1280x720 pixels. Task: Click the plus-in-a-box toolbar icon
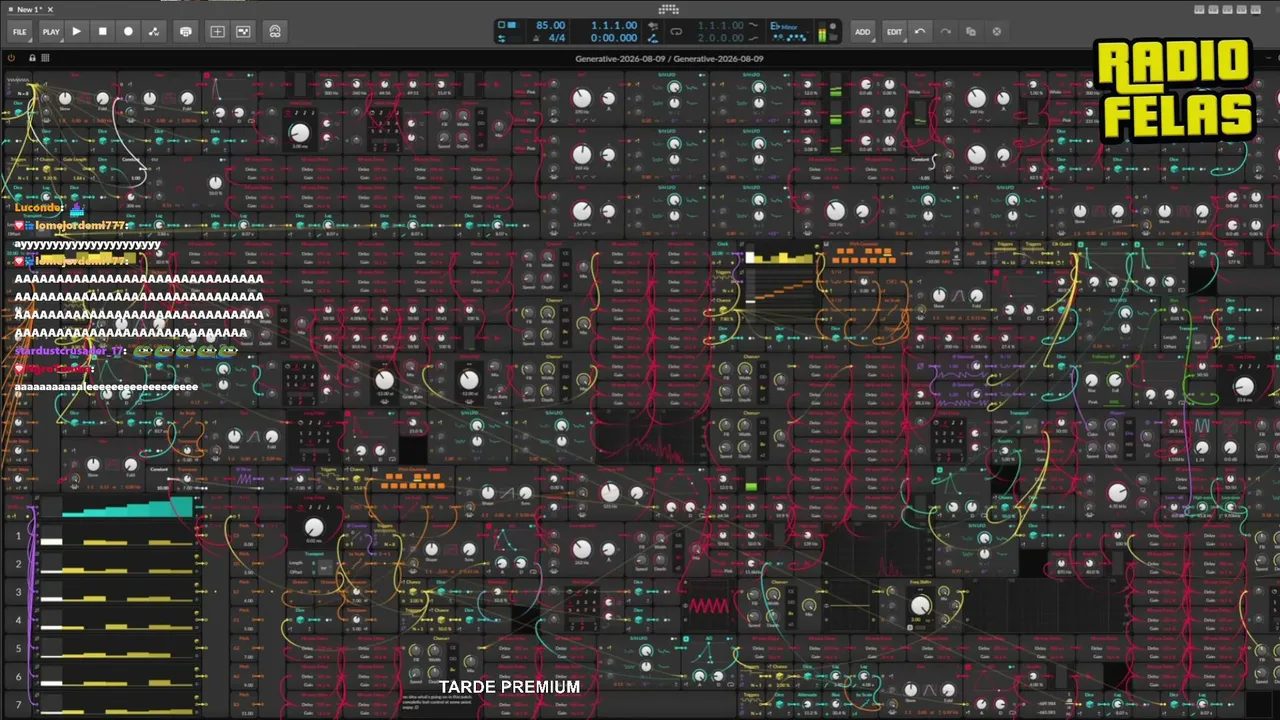coord(217,32)
